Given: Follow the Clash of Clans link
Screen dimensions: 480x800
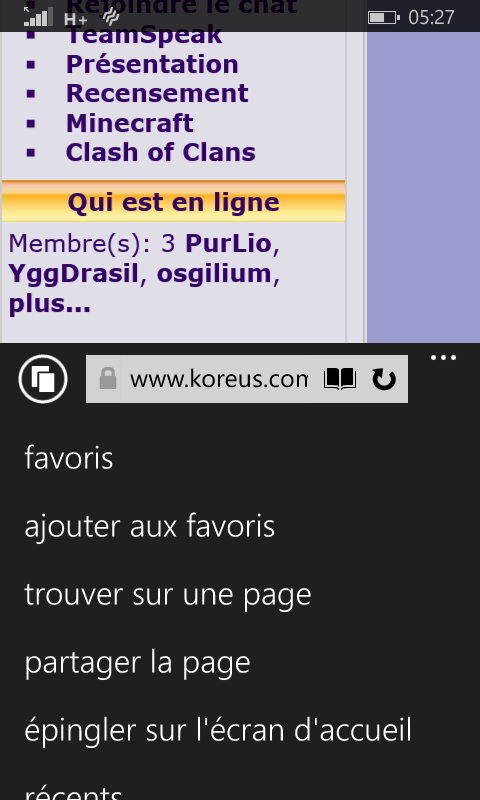Looking at the screenshot, I should pos(161,152).
